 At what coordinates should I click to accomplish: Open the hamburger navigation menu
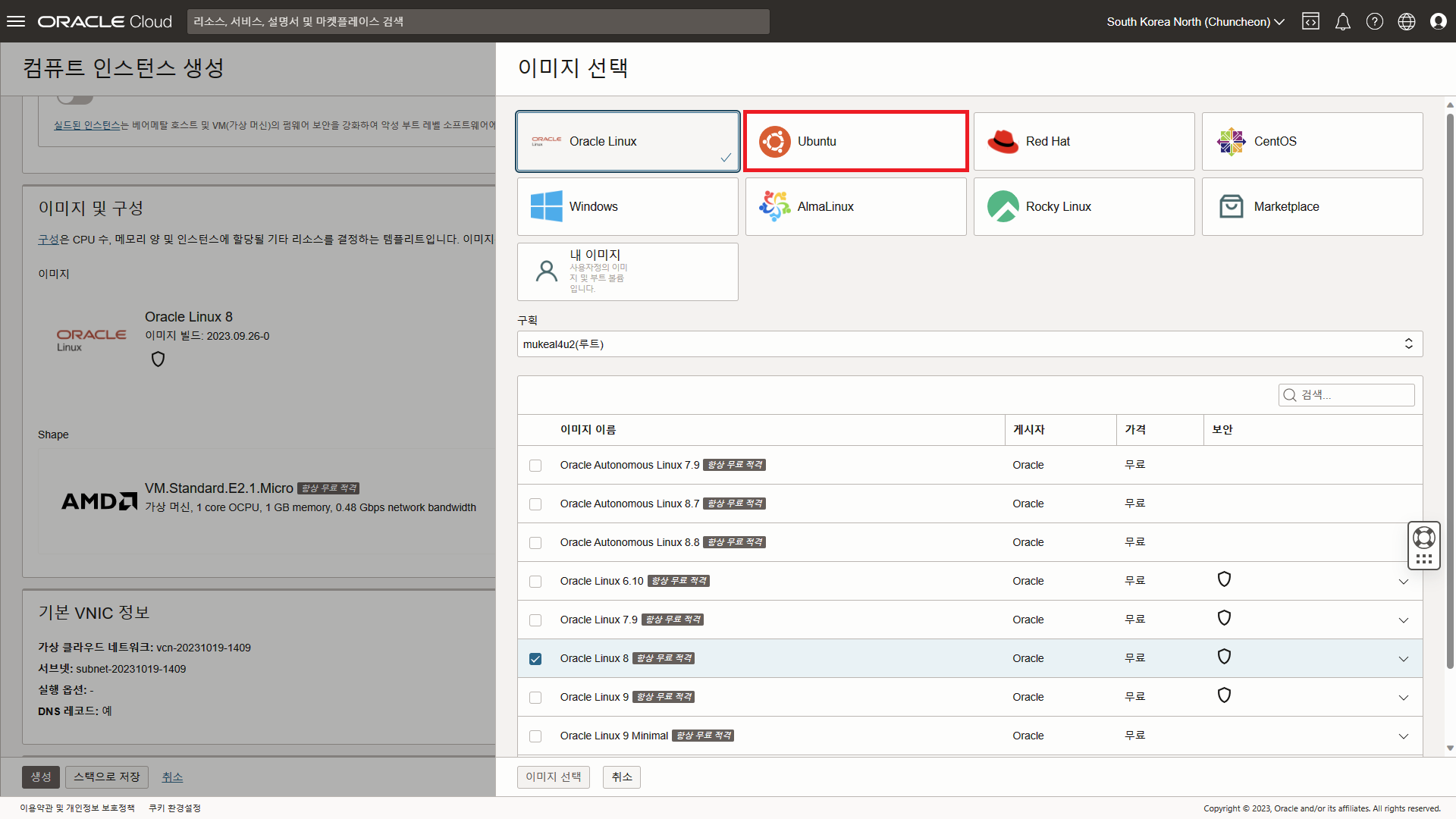tap(16, 21)
